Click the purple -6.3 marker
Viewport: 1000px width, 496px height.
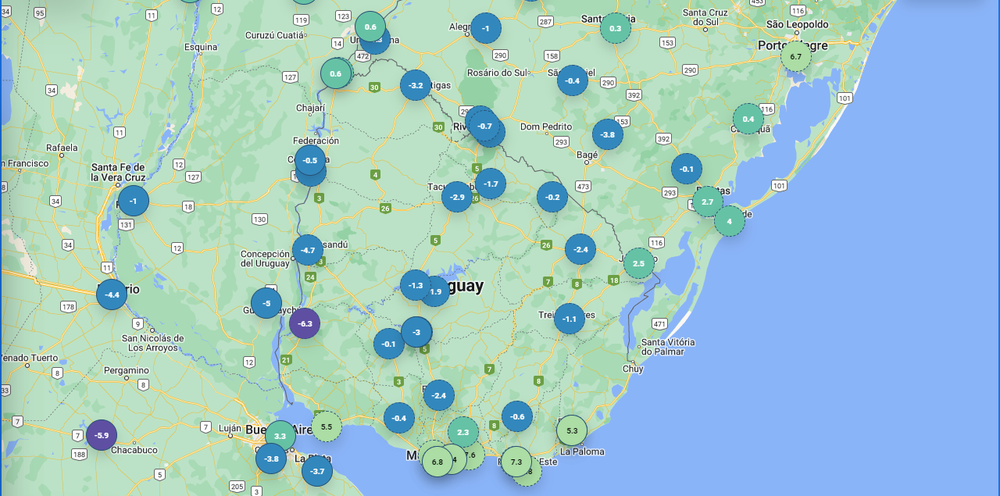click(x=305, y=323)
